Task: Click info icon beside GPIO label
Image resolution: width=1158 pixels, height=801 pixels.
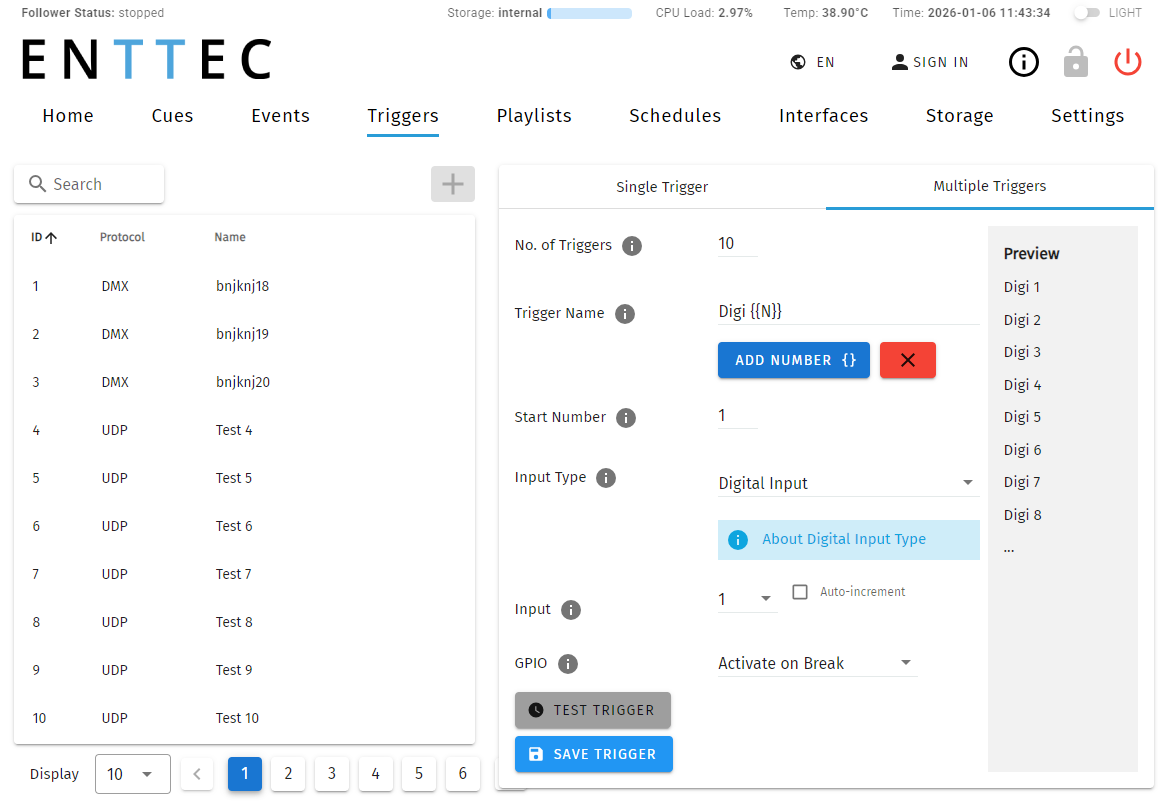Action: 568,664
